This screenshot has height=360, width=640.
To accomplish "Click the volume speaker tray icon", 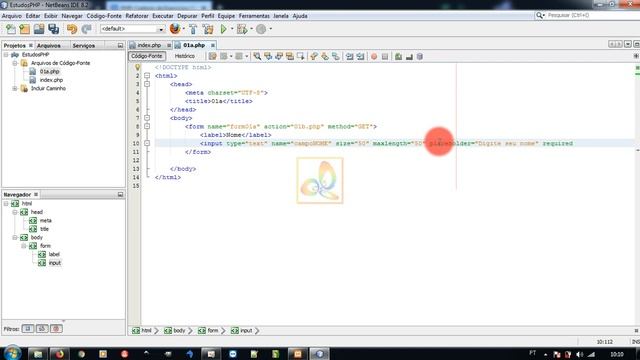I will (x=580, y=354).
